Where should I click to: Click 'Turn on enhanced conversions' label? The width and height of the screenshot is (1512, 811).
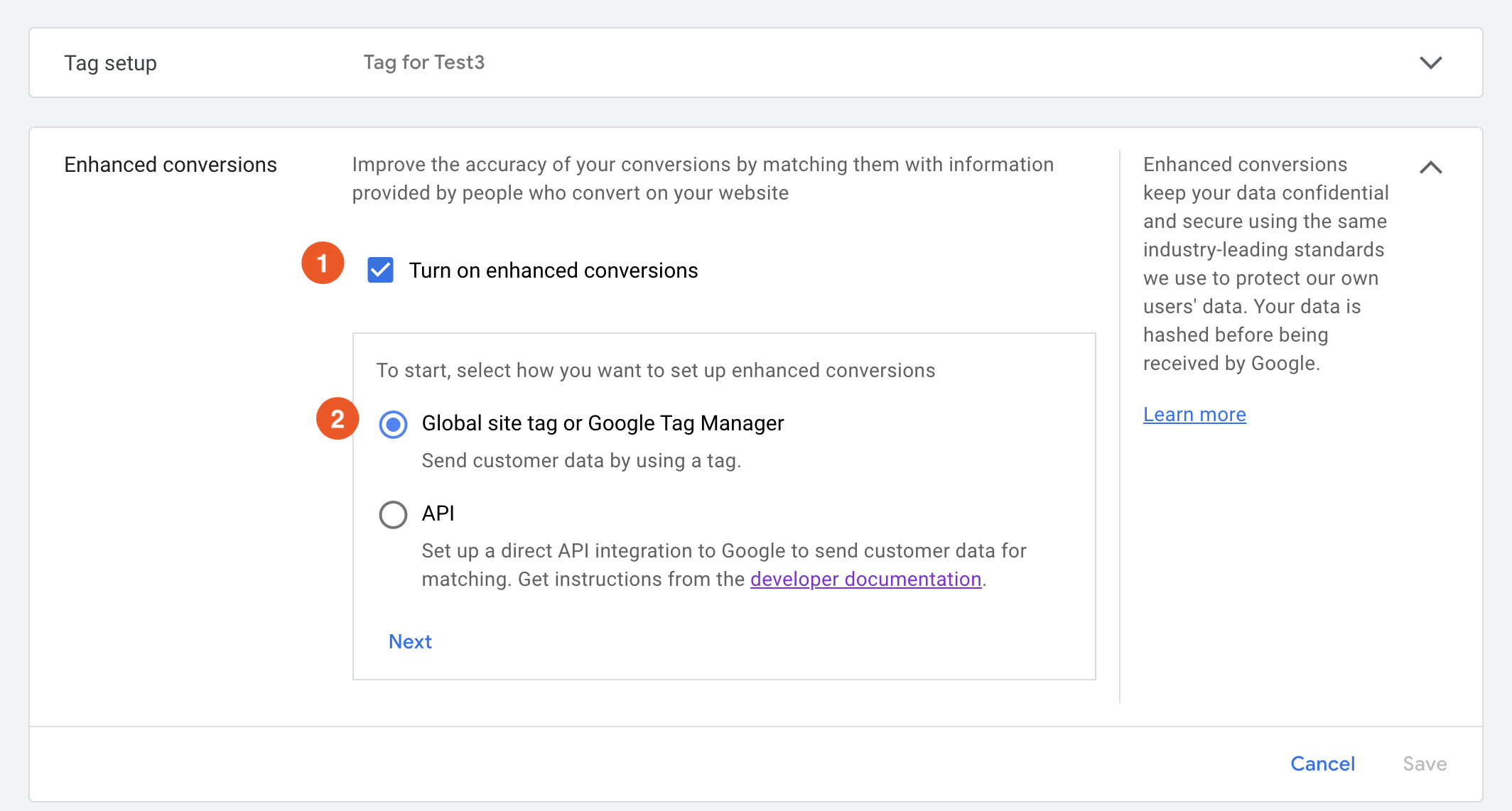(553, 271)
